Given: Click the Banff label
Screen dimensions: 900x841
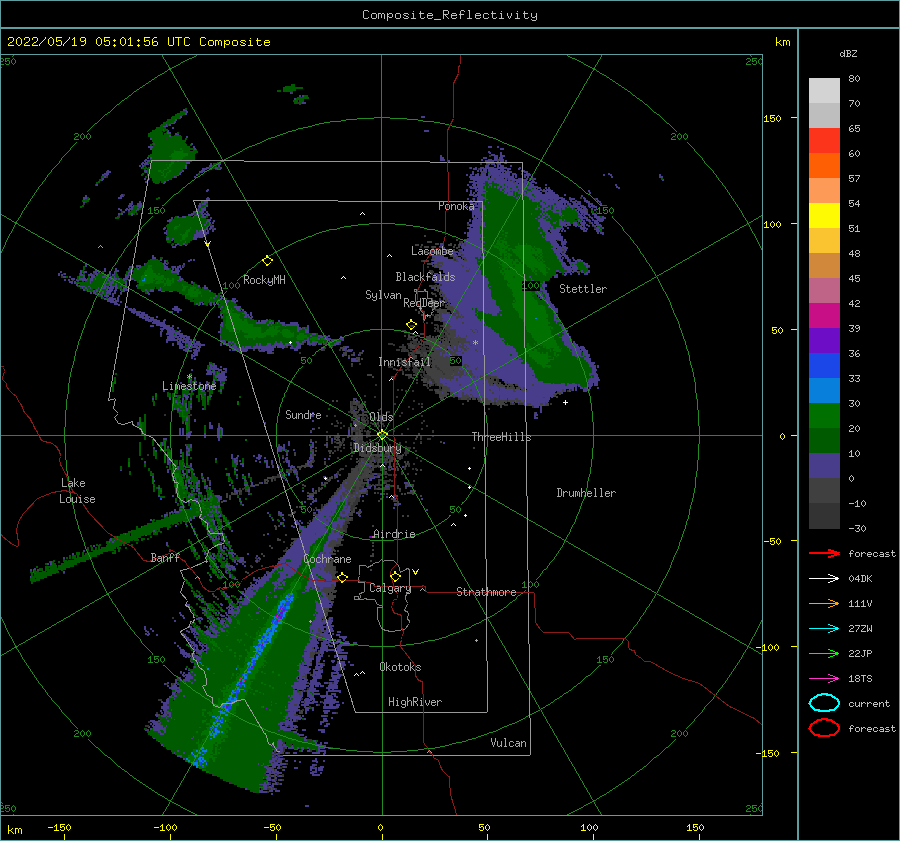Looking at the screenshot, I should click(x=165, y=557).
